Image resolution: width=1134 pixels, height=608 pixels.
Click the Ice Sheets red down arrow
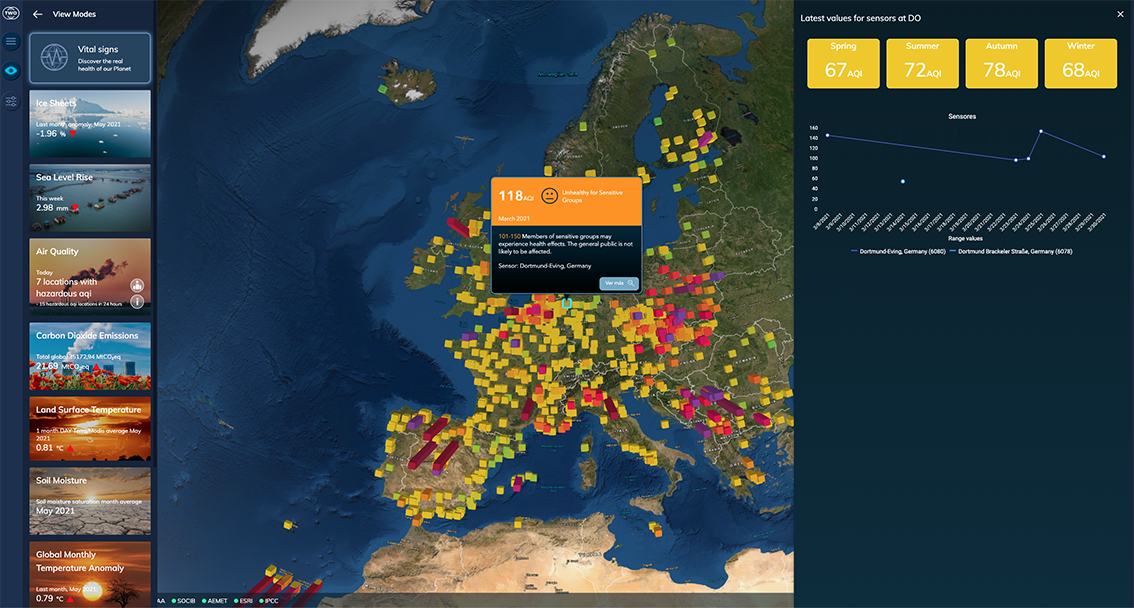[72, 134]
